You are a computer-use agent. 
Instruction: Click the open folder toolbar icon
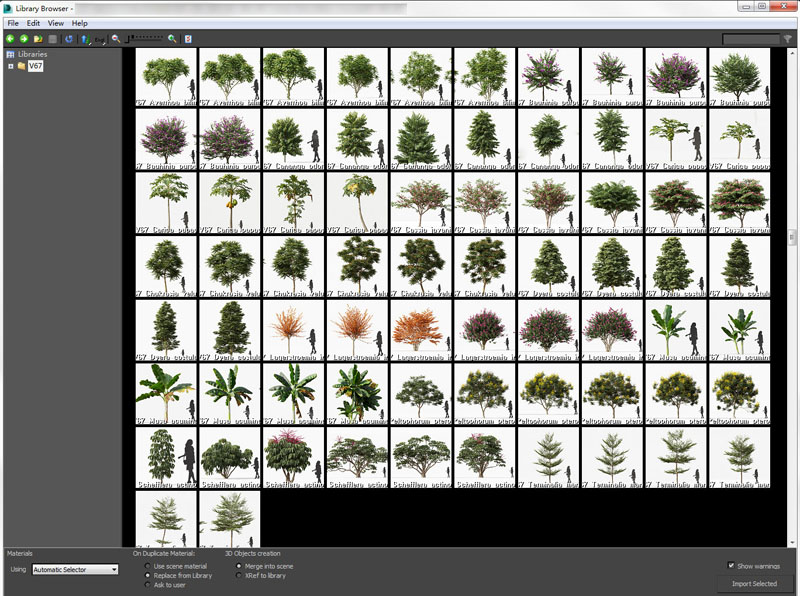38,39
